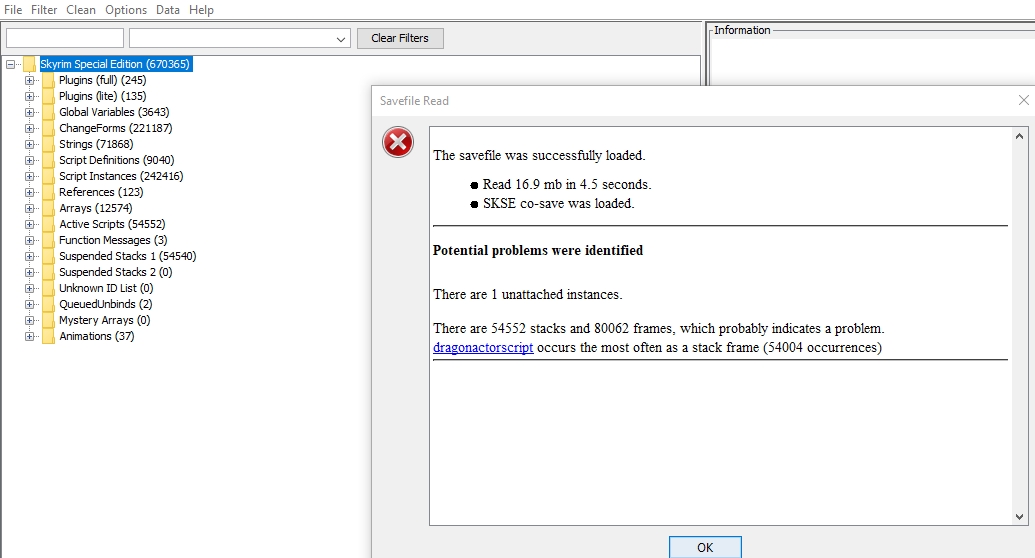Click the References folder icon
This screenshot has height=558, width=1035.
(x=48, y=192)
